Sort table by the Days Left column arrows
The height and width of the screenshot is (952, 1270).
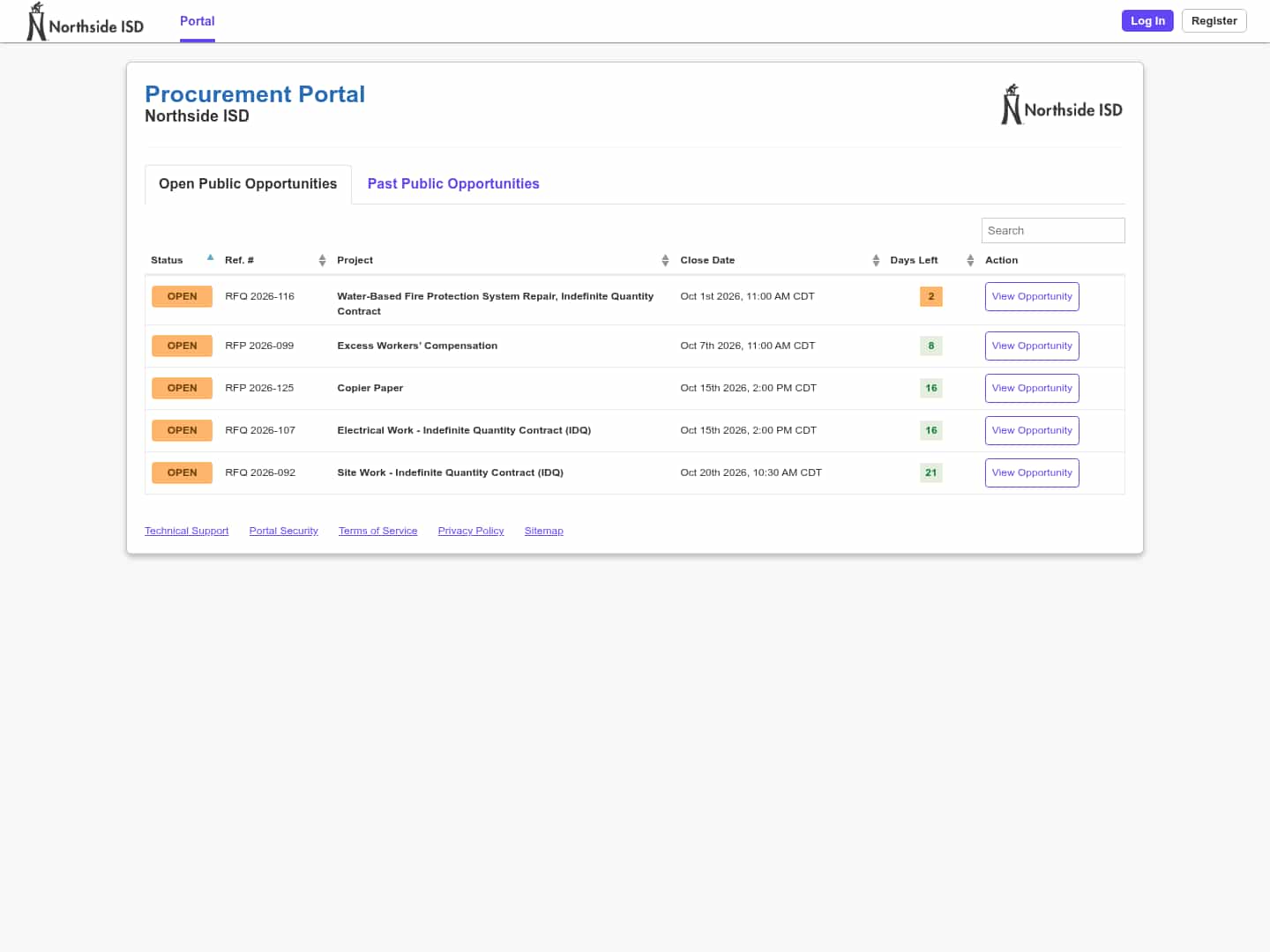coord(970,260)
